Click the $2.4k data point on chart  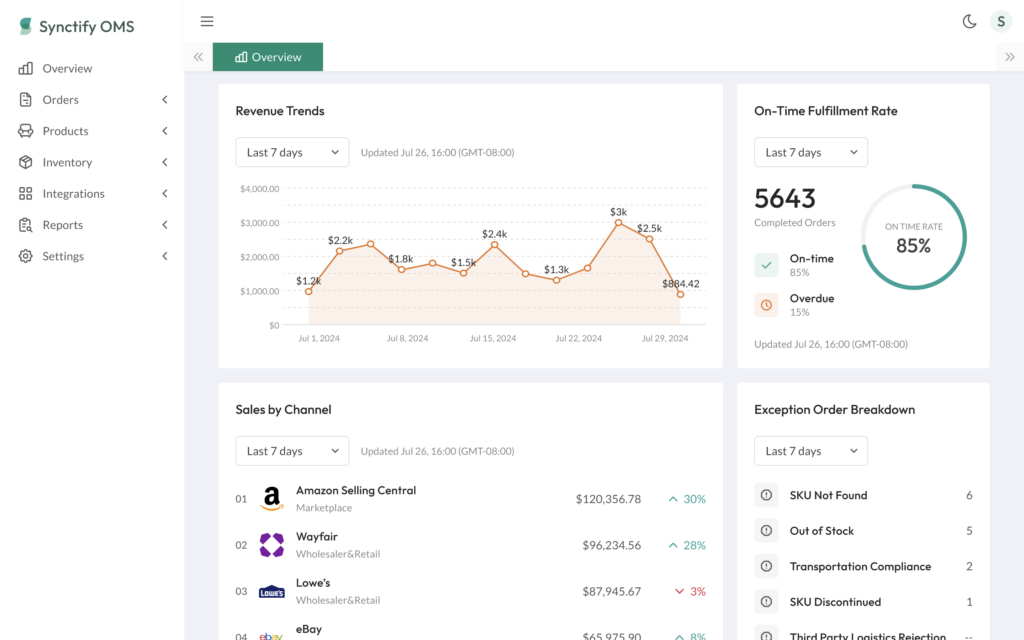pyautogui.click(x=494, y=245)
